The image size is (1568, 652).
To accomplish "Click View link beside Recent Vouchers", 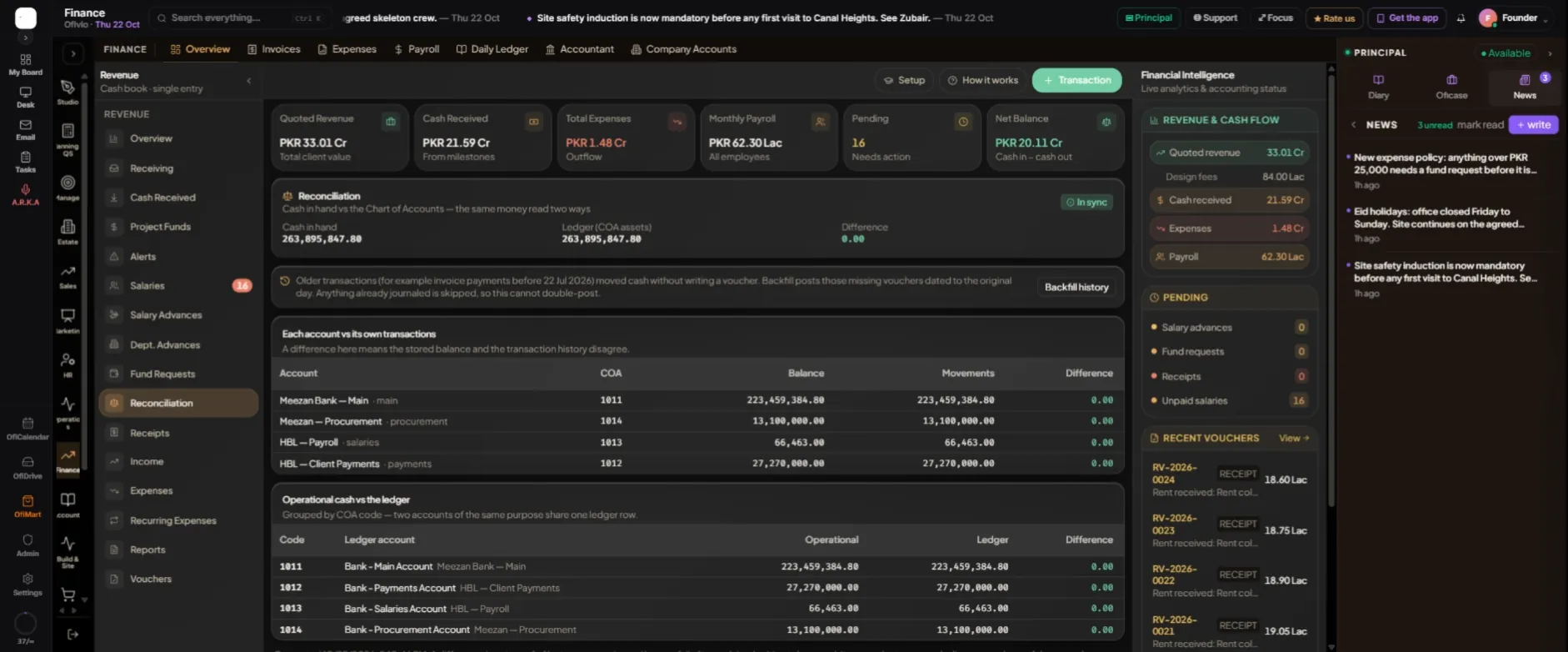I will [x=1294, y=438].
